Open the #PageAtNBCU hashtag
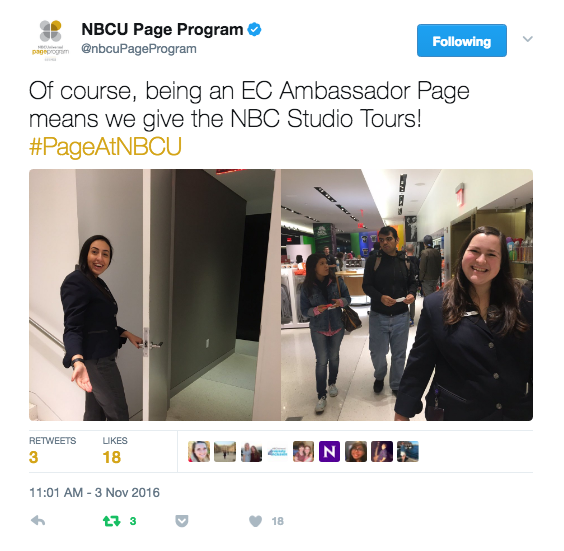564x551 pixels. [x=105, y=146]
